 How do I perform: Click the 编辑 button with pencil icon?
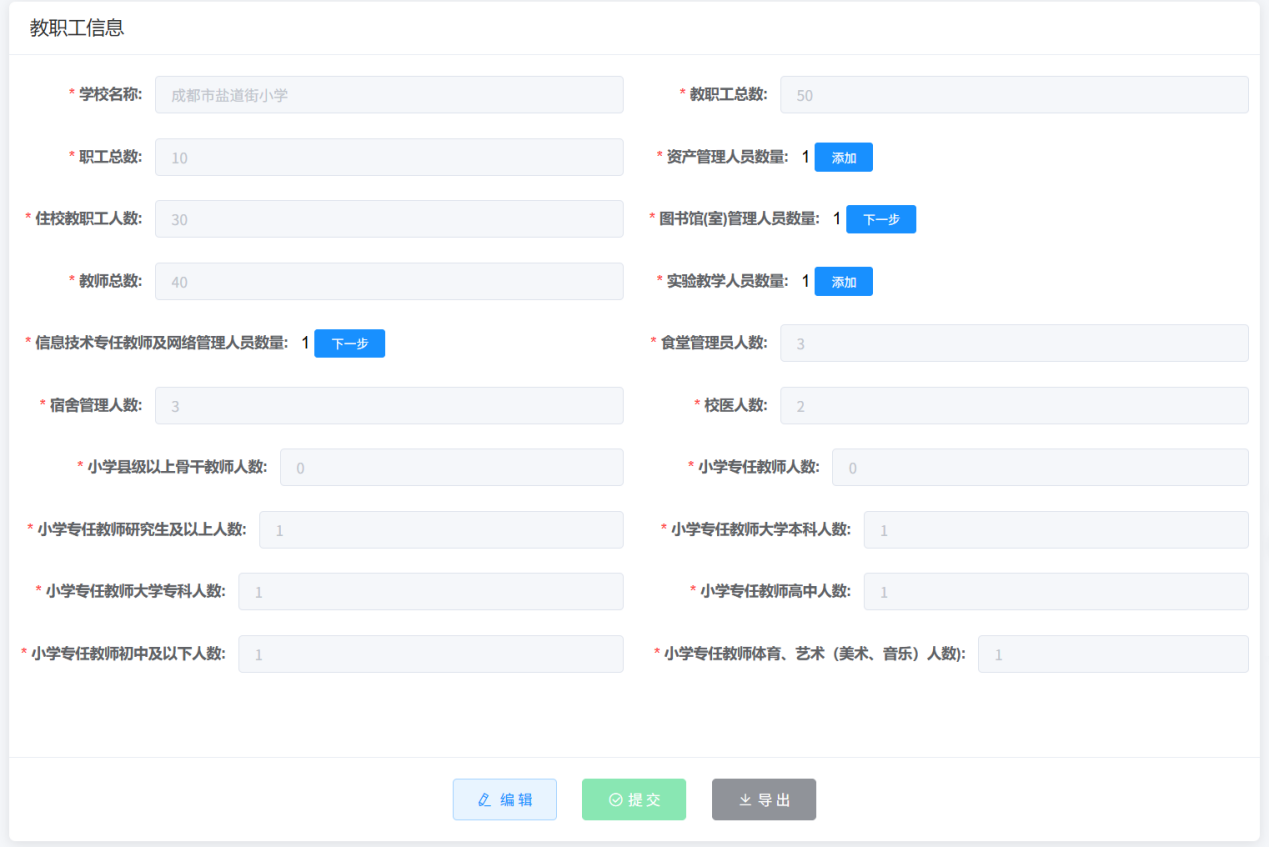(x=504, y=800)
